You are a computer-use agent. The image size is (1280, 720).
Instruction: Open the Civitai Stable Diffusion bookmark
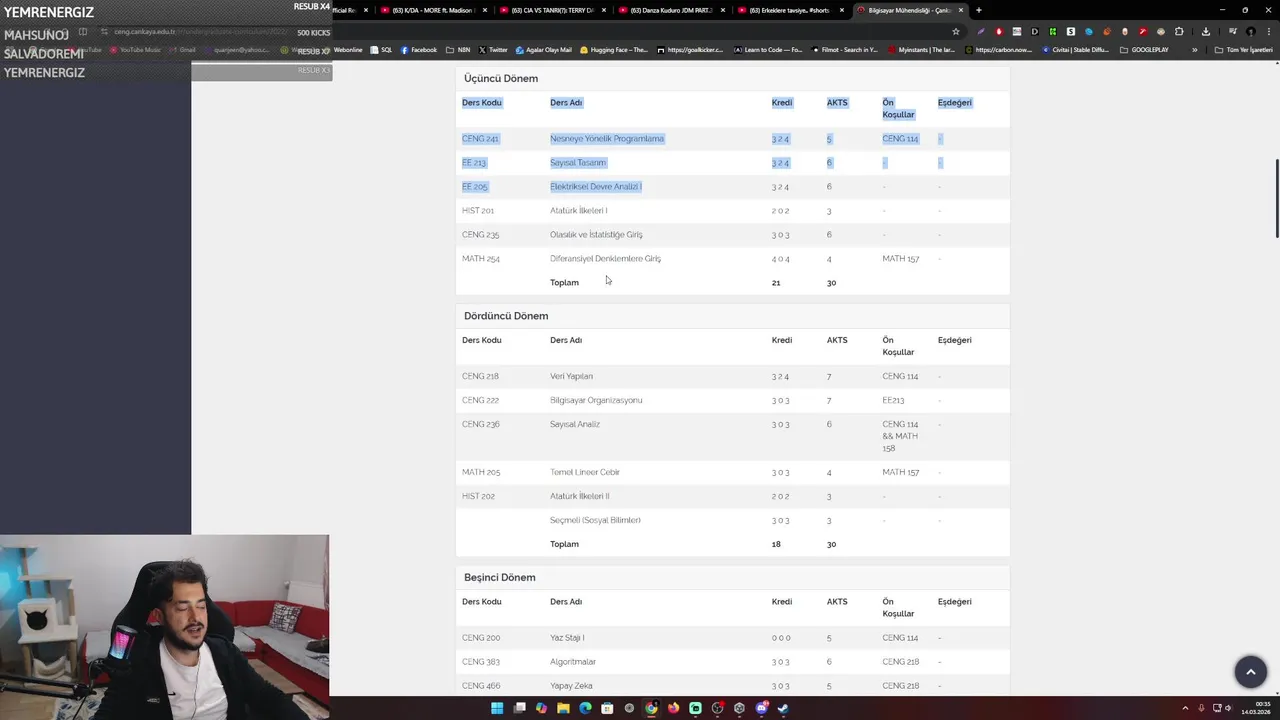tap(1075, 50)
